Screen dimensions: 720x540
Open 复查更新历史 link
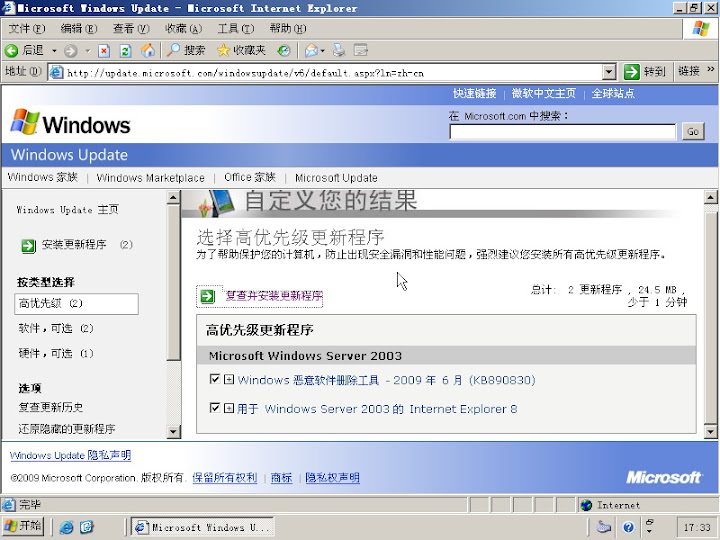pos(51,407)
